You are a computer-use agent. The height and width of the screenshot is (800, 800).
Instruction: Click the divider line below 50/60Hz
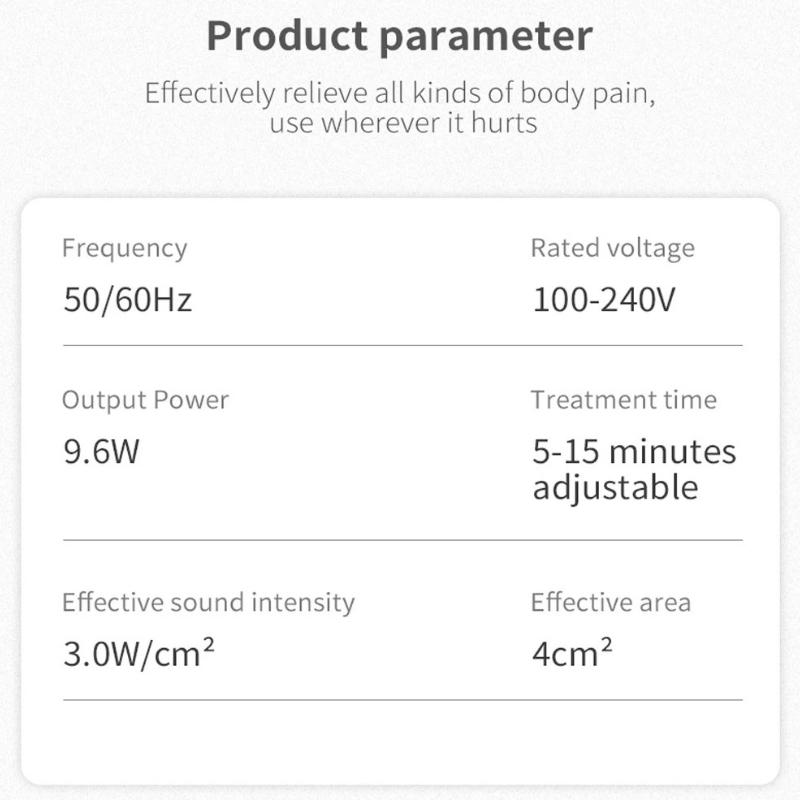click(x=402, y=346)
